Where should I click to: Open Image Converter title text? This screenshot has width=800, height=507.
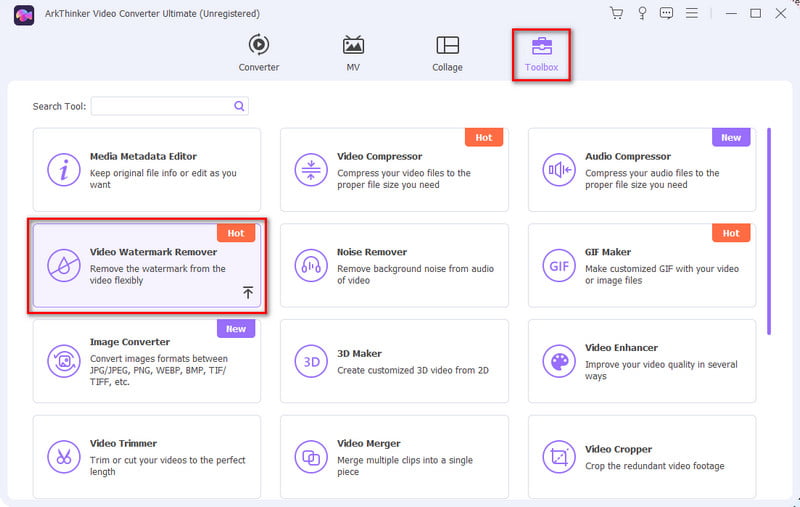(130, 342)
